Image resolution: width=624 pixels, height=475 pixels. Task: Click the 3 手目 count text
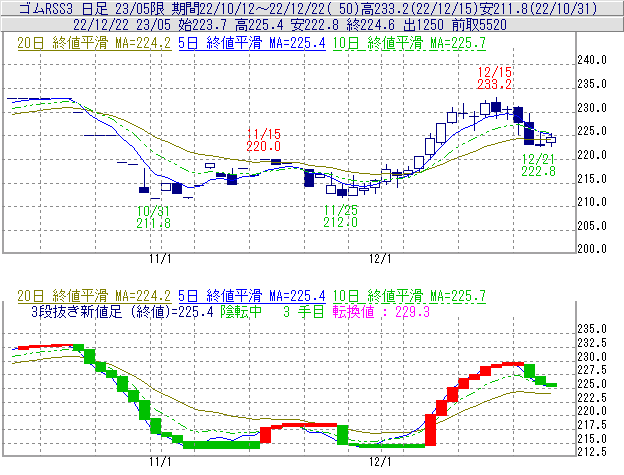point(304,311)
